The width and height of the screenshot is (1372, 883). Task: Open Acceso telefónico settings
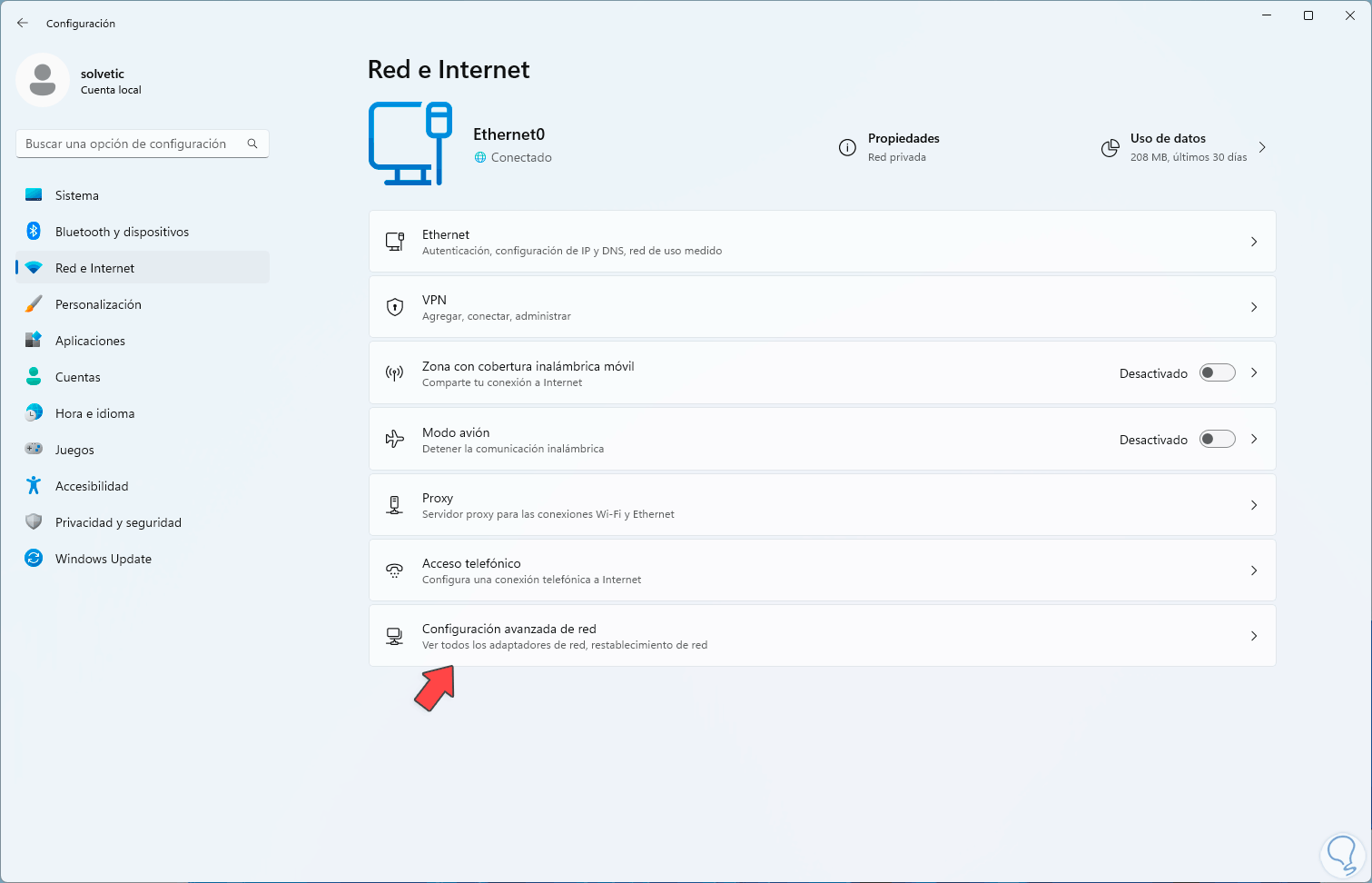pos(823,570)
